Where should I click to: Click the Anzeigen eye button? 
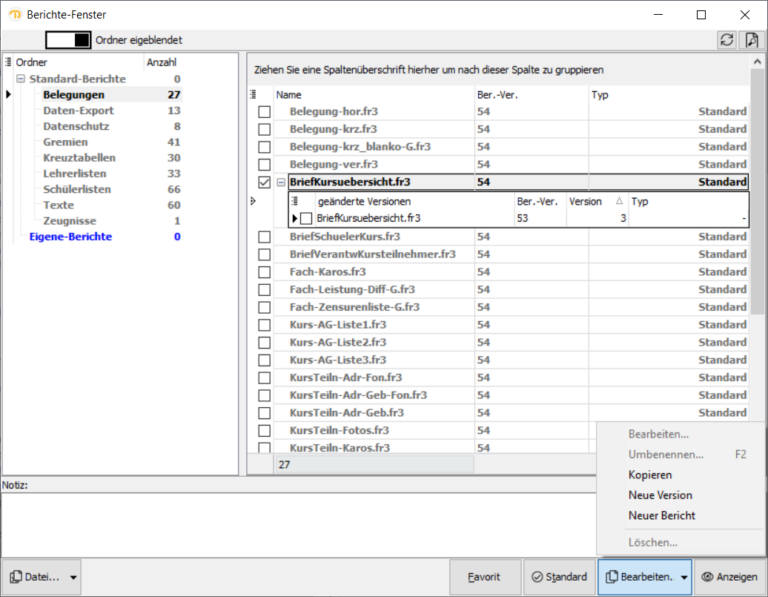point(729,577)
